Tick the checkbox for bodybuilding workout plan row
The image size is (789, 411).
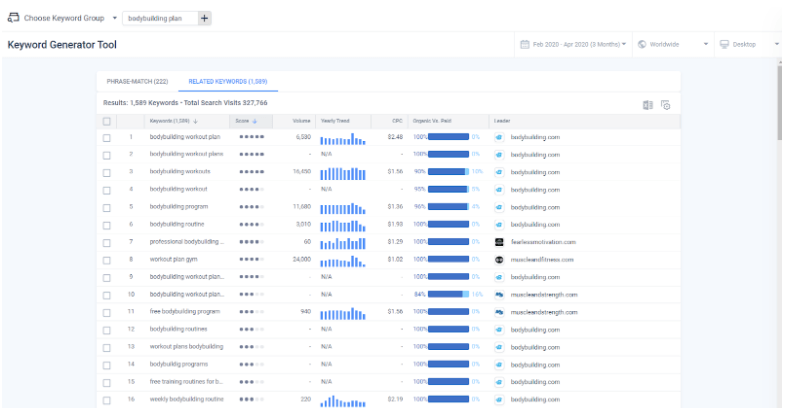tap(107, 137)
